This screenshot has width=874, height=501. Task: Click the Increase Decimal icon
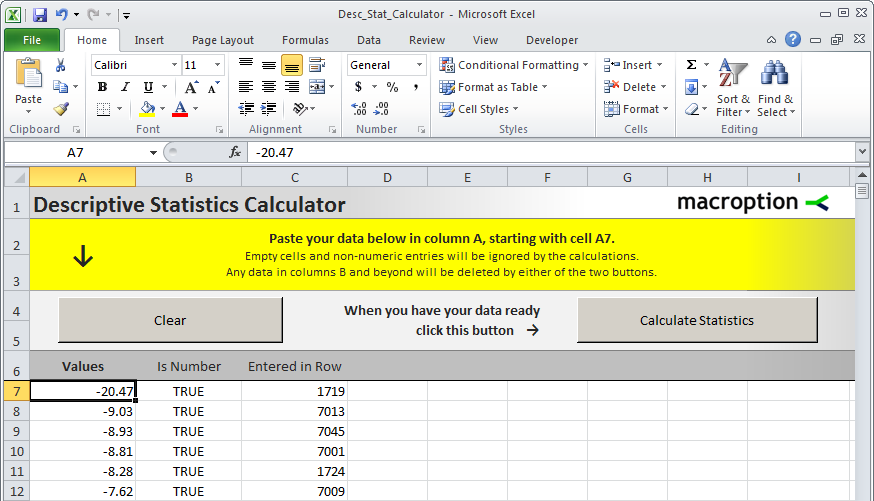coord(359,109)
